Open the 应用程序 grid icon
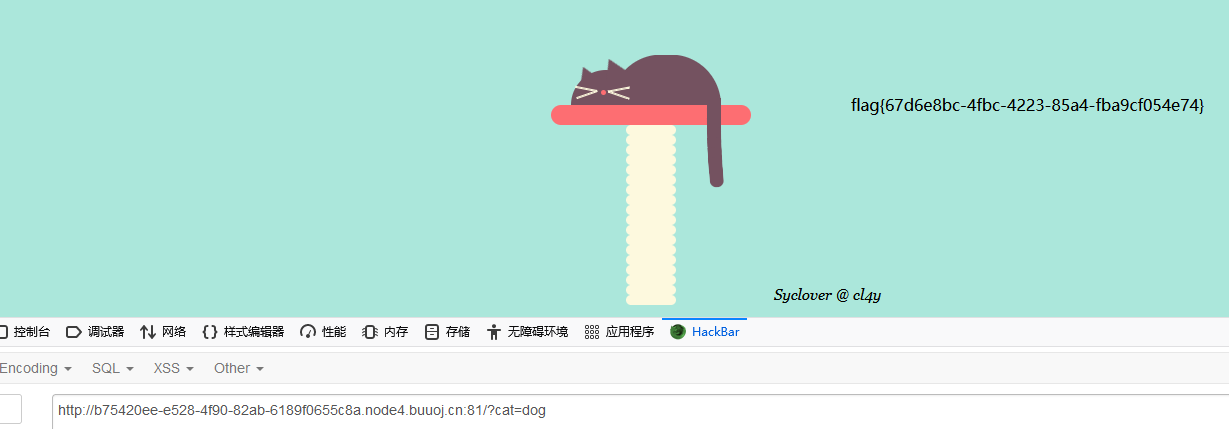The width and height of the screenshot is (1229, 429). [x=592, y=332]
